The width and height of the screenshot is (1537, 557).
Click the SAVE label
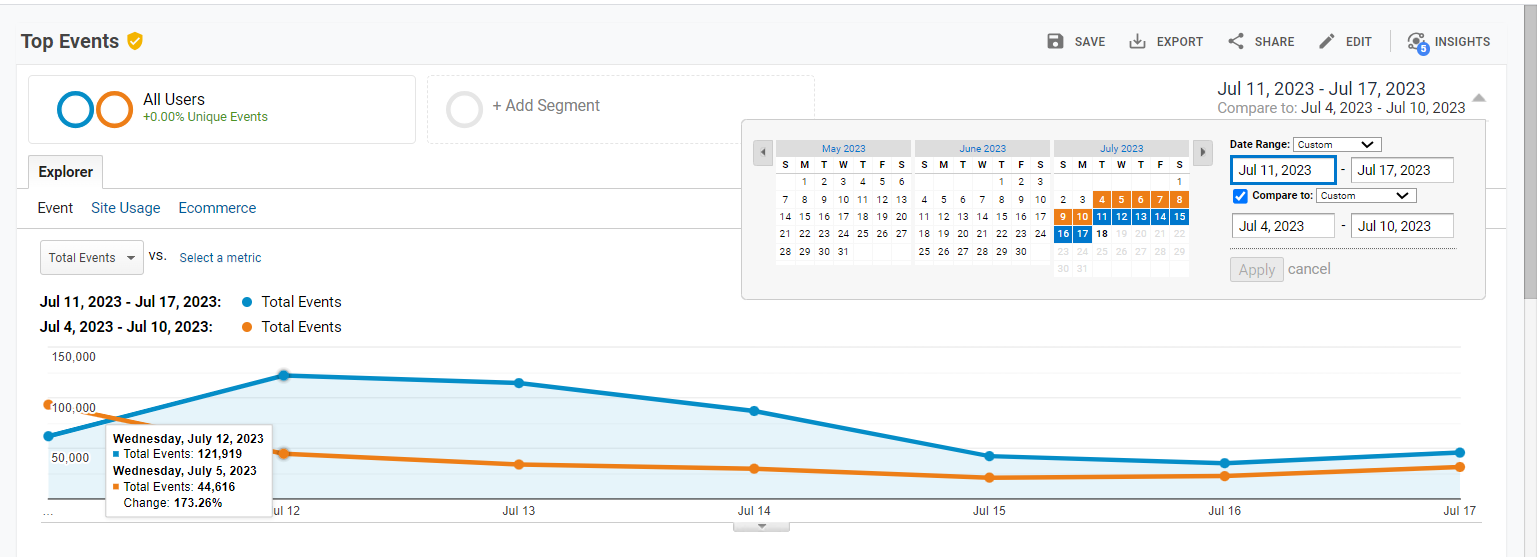1090,42
